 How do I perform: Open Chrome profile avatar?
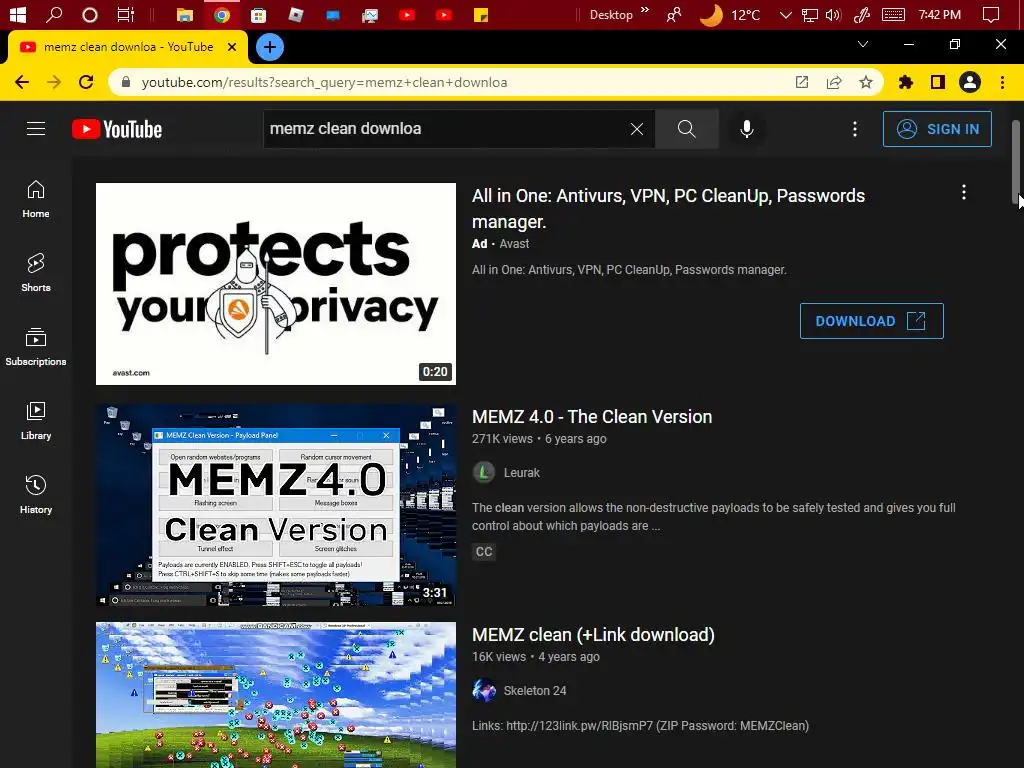click(970, 82)
